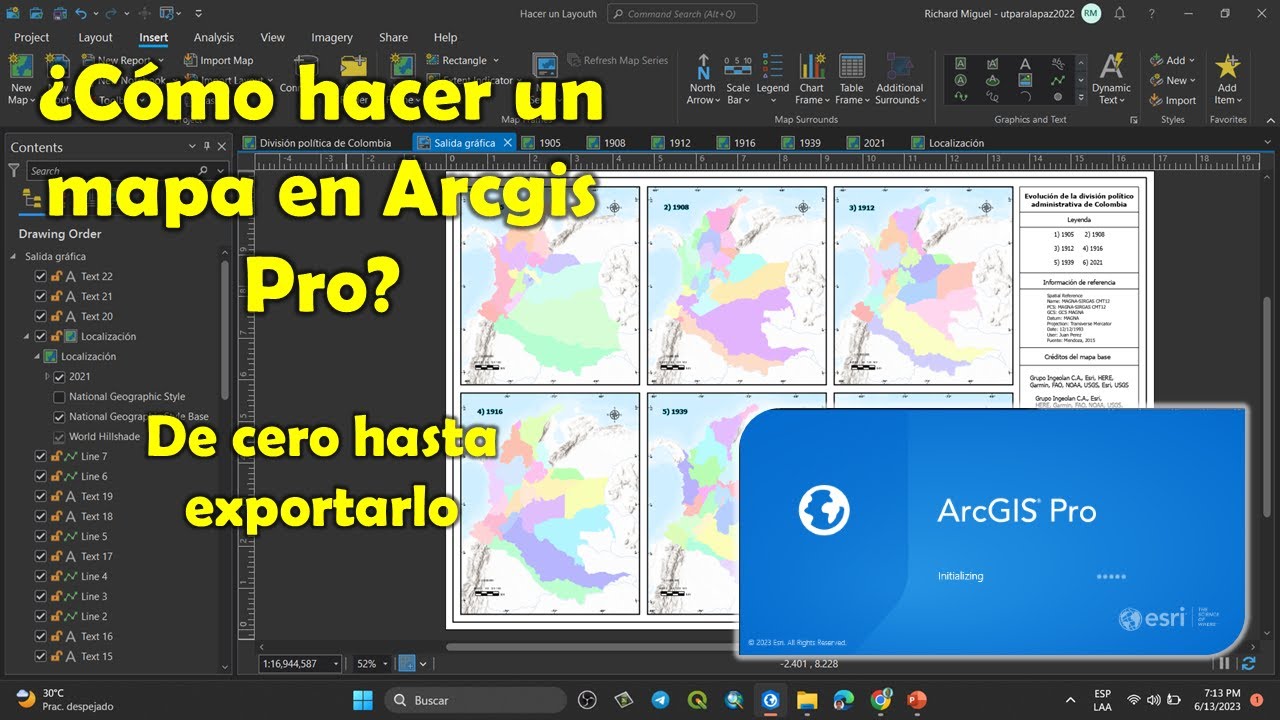1280x720 pixels.
Task: Open the 52% zoom dropdown
Action: (x=386, y=663)
